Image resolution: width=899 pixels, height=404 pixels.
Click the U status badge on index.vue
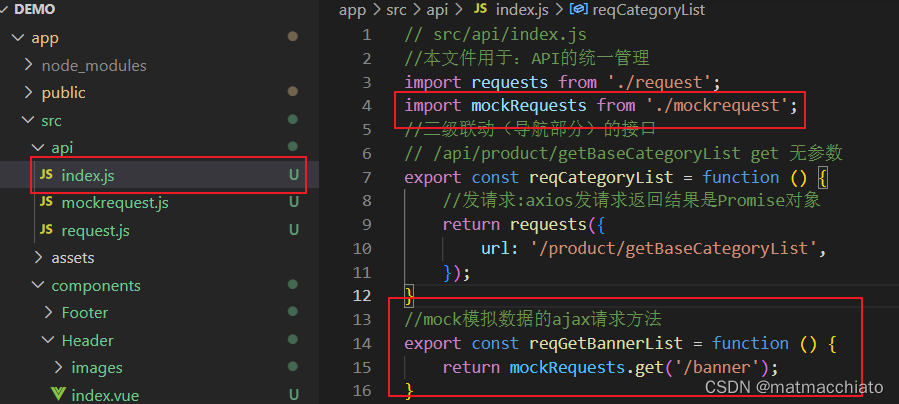pyautogui.click(x=294, y=395)
